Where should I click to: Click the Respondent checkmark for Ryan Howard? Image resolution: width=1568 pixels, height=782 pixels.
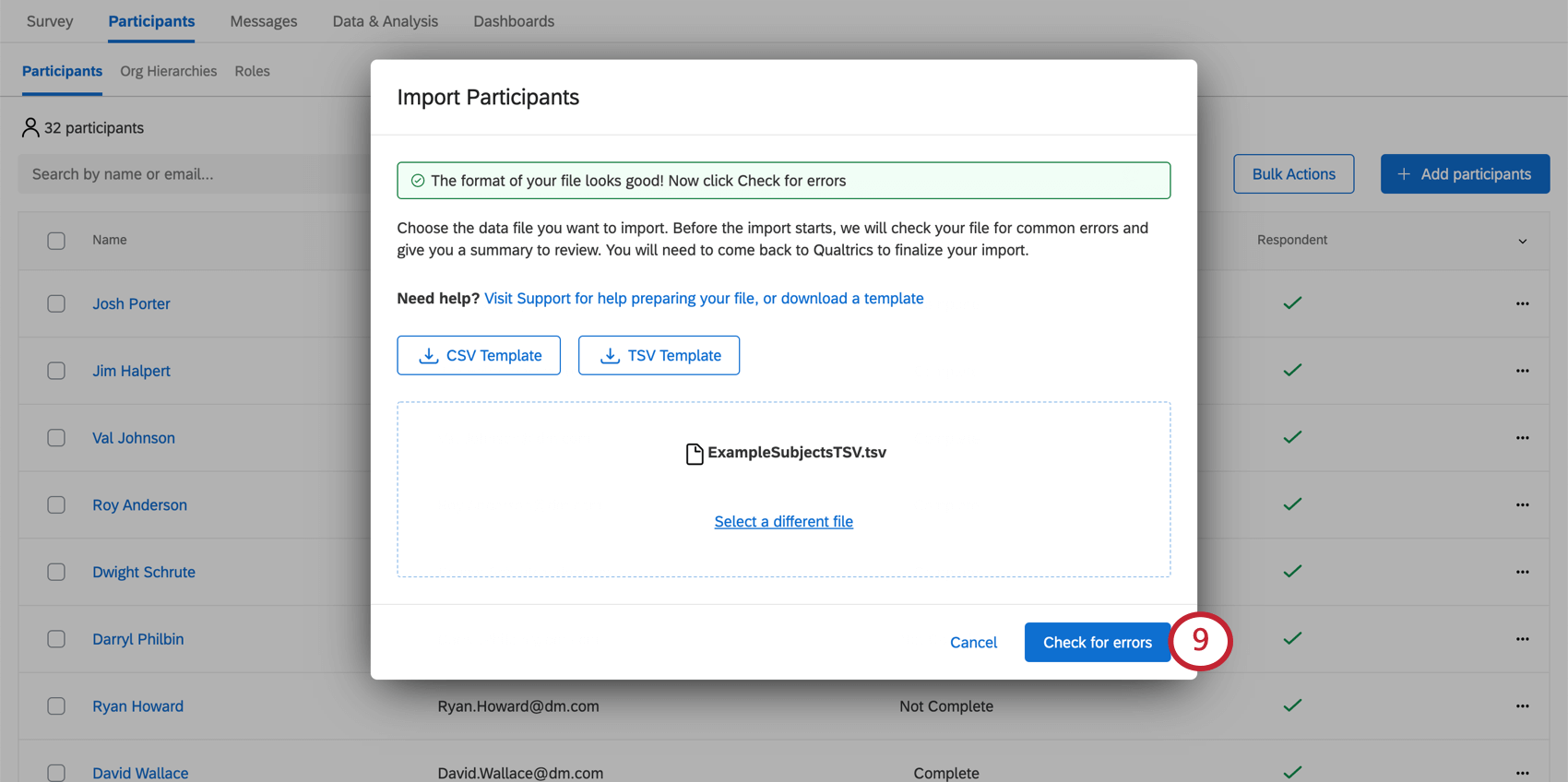pyautogui.click(x=1292, y=705)
